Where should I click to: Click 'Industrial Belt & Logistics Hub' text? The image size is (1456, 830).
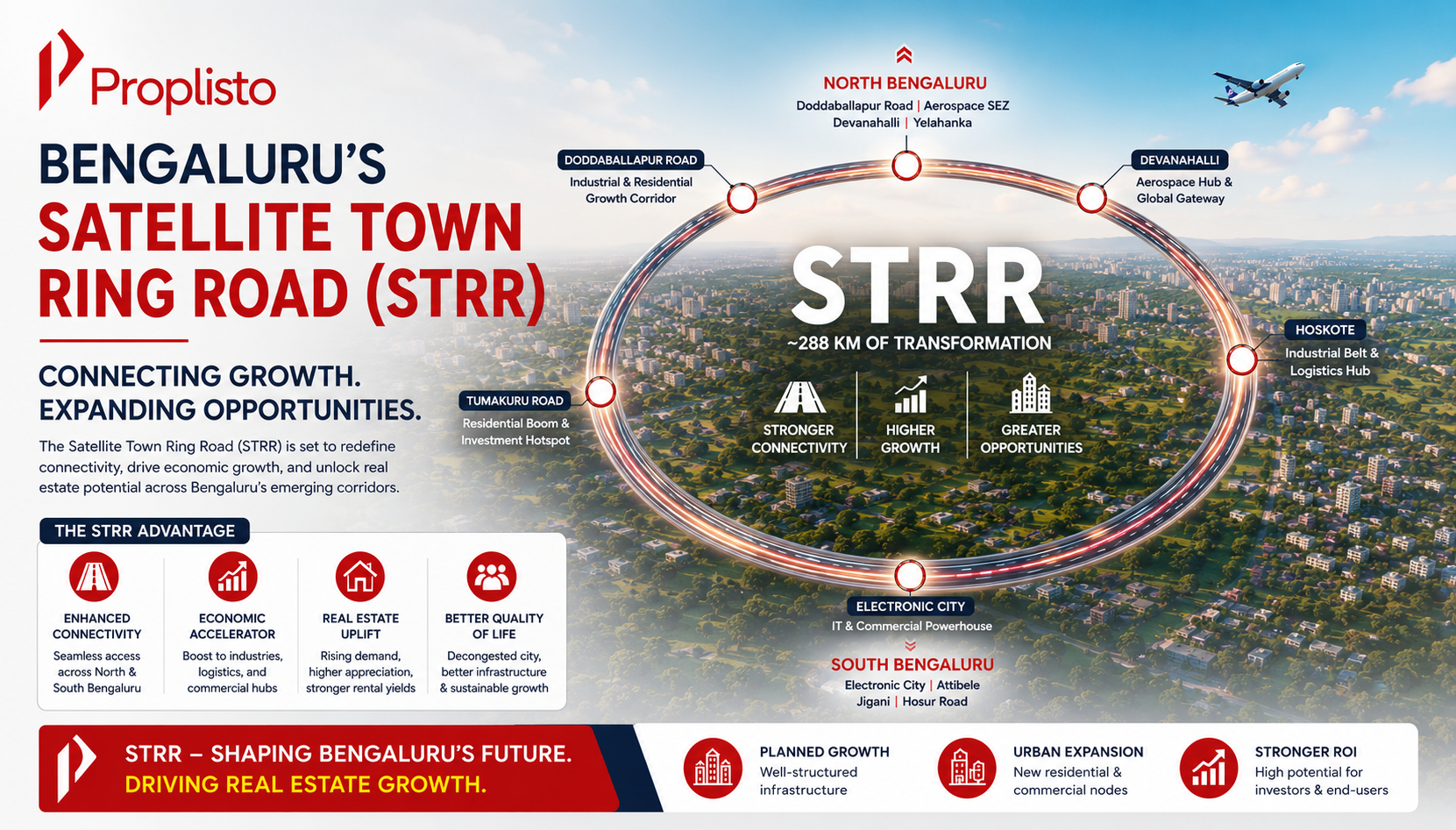pos(1331,362)
